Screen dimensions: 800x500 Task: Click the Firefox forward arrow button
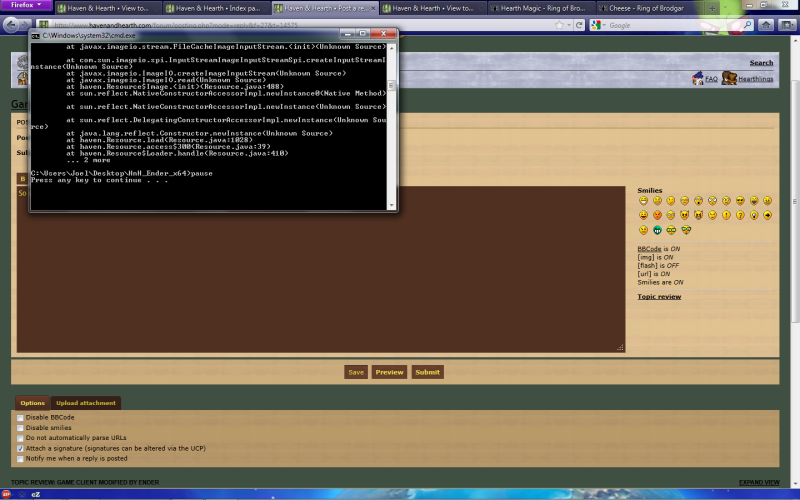[x=26, y=24]
